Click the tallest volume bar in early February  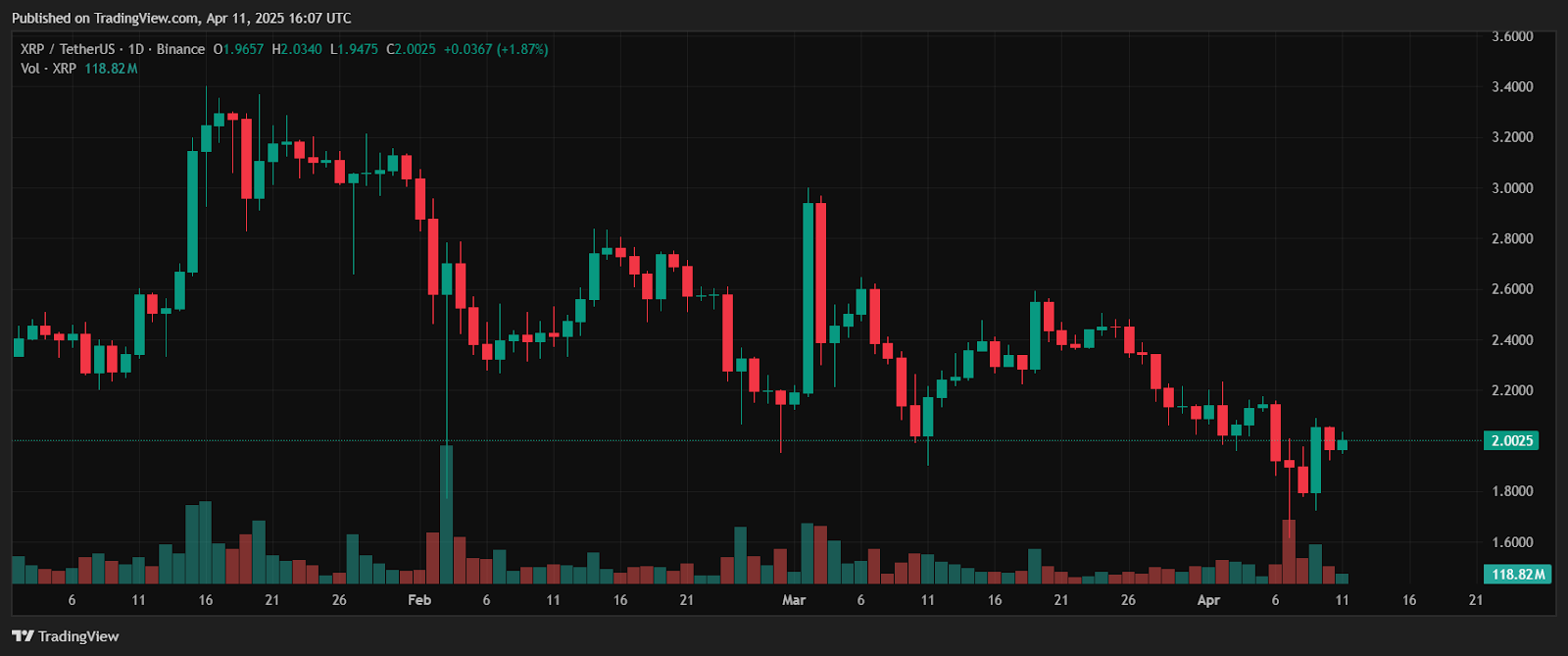[447, 515]
